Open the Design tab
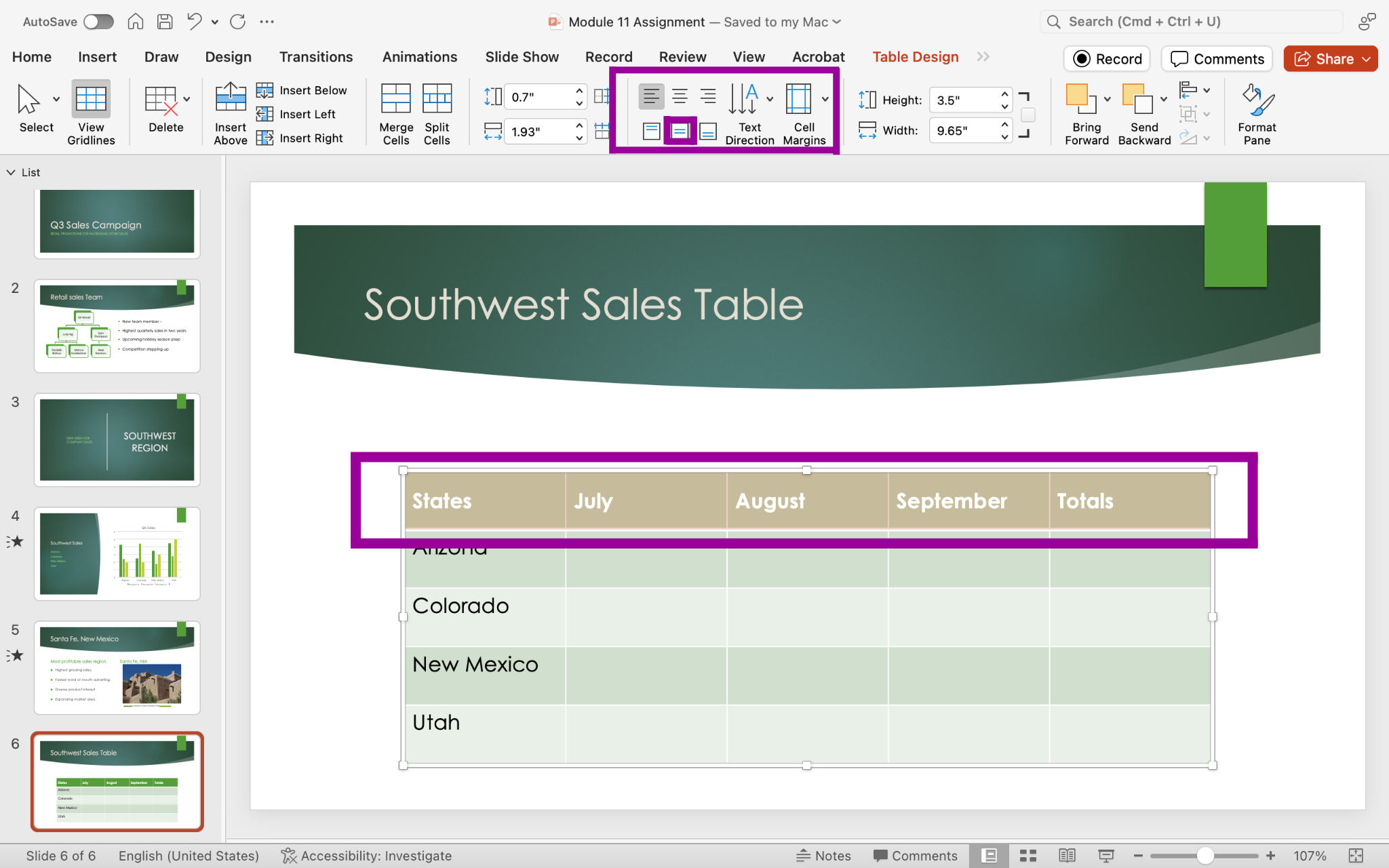The image size is (1389, 868). (x=228, y=57)
